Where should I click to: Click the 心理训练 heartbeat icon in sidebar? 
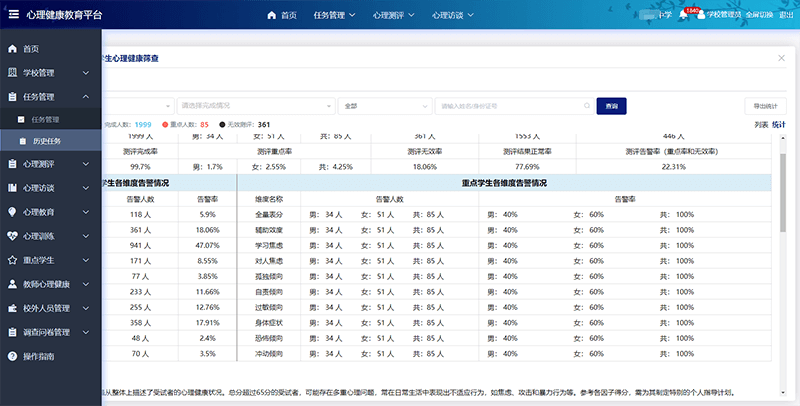pyautogui.click(x=11, y=236)
